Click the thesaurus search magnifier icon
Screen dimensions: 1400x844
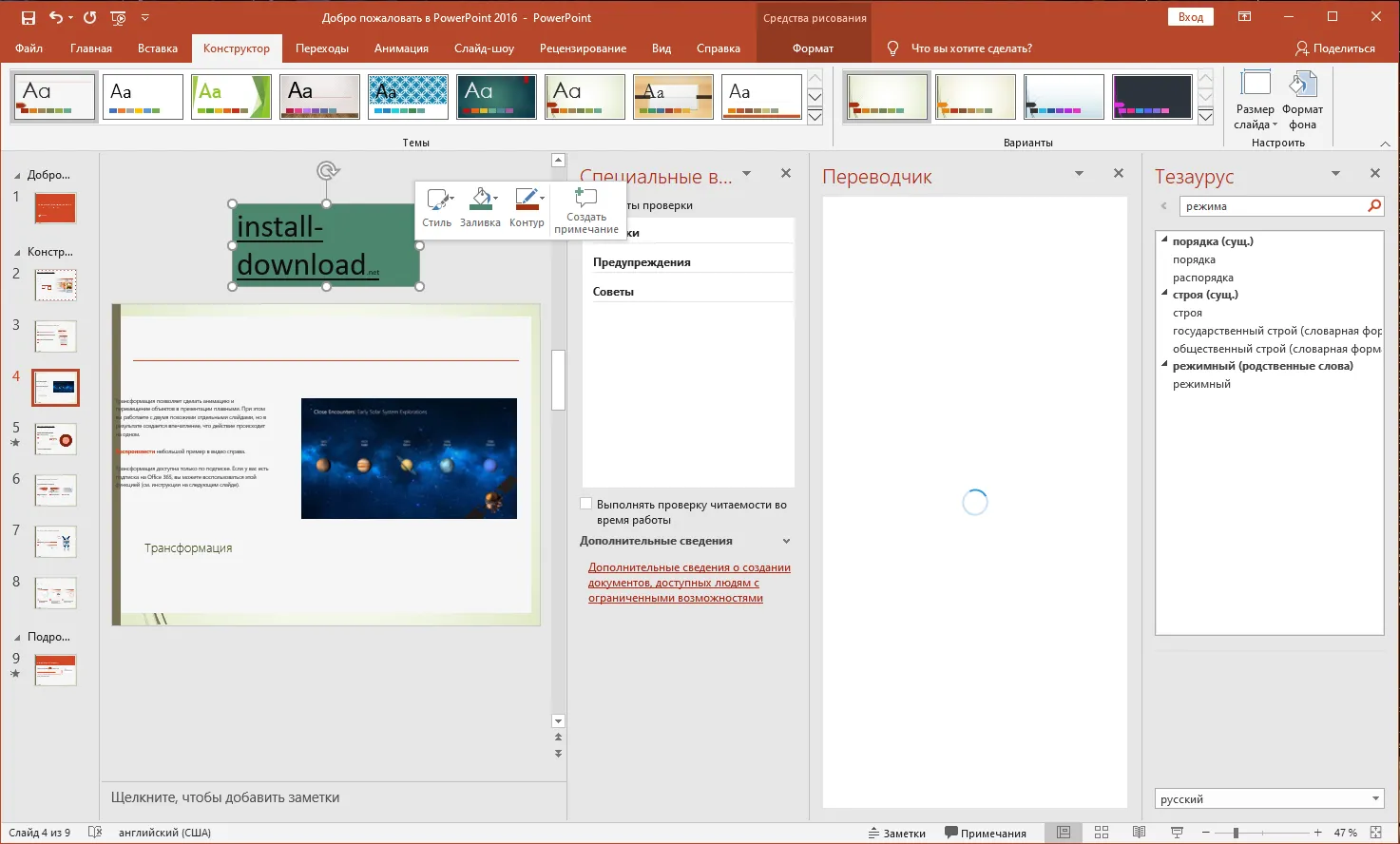1373,206
